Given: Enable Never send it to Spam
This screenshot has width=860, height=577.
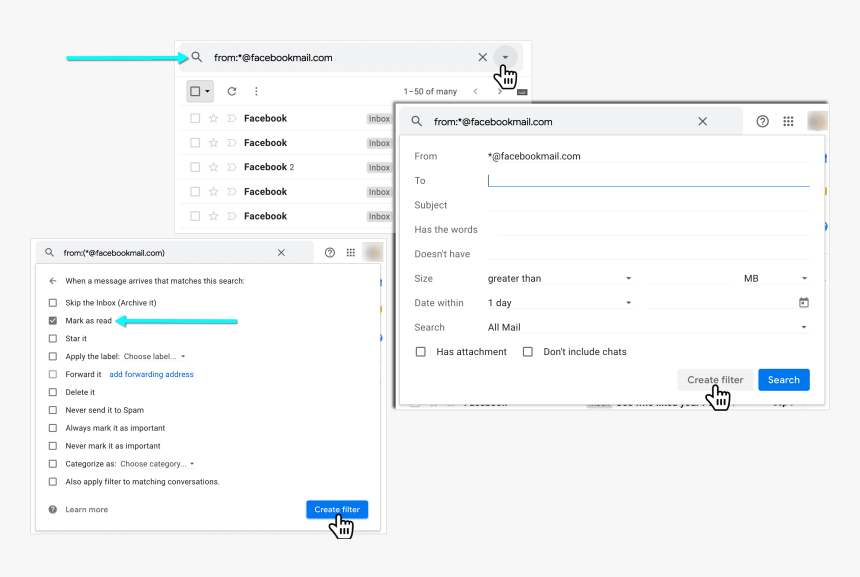Looking at the screenshot, I should click(53, 410).
